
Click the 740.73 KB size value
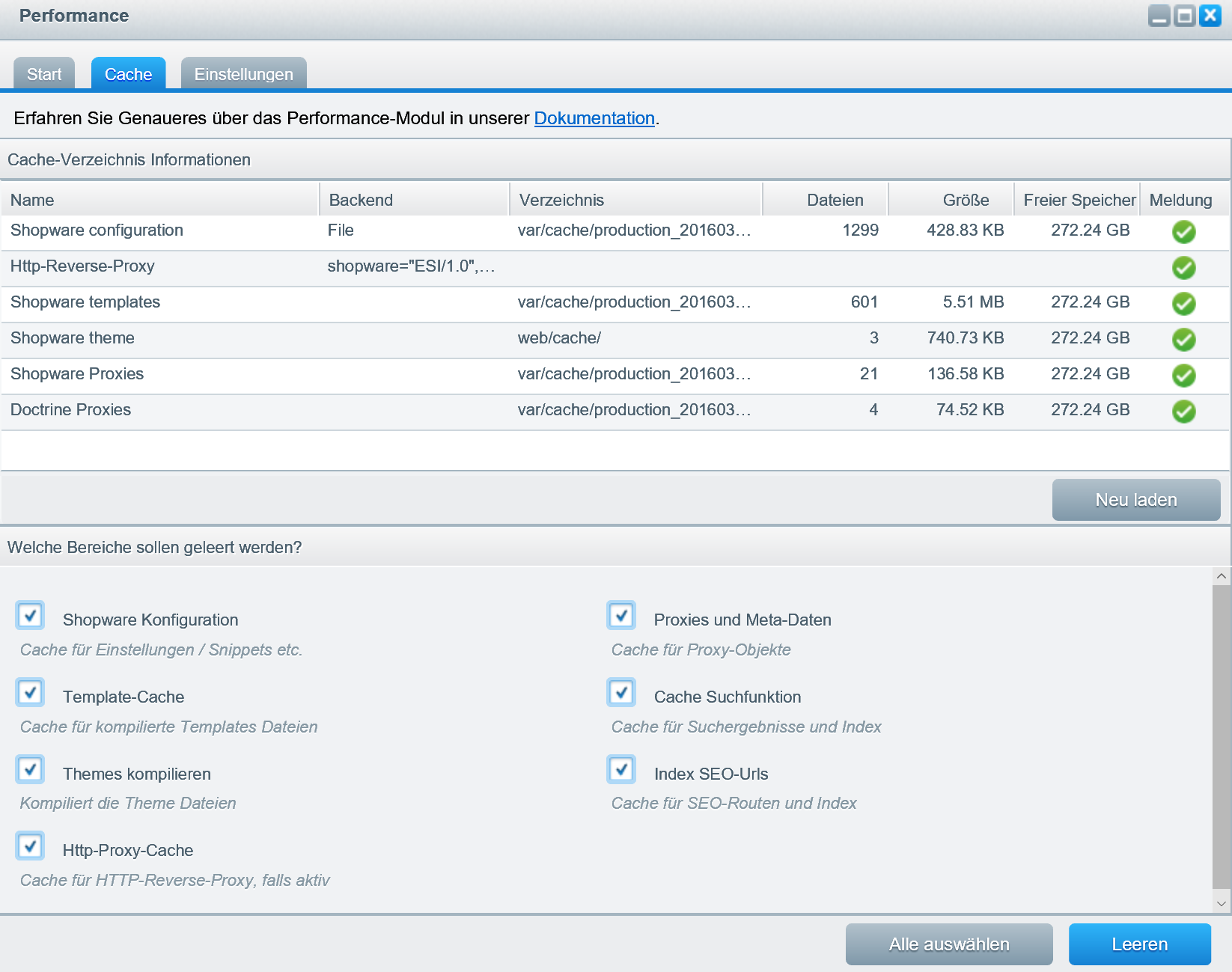tap(966, 338)
